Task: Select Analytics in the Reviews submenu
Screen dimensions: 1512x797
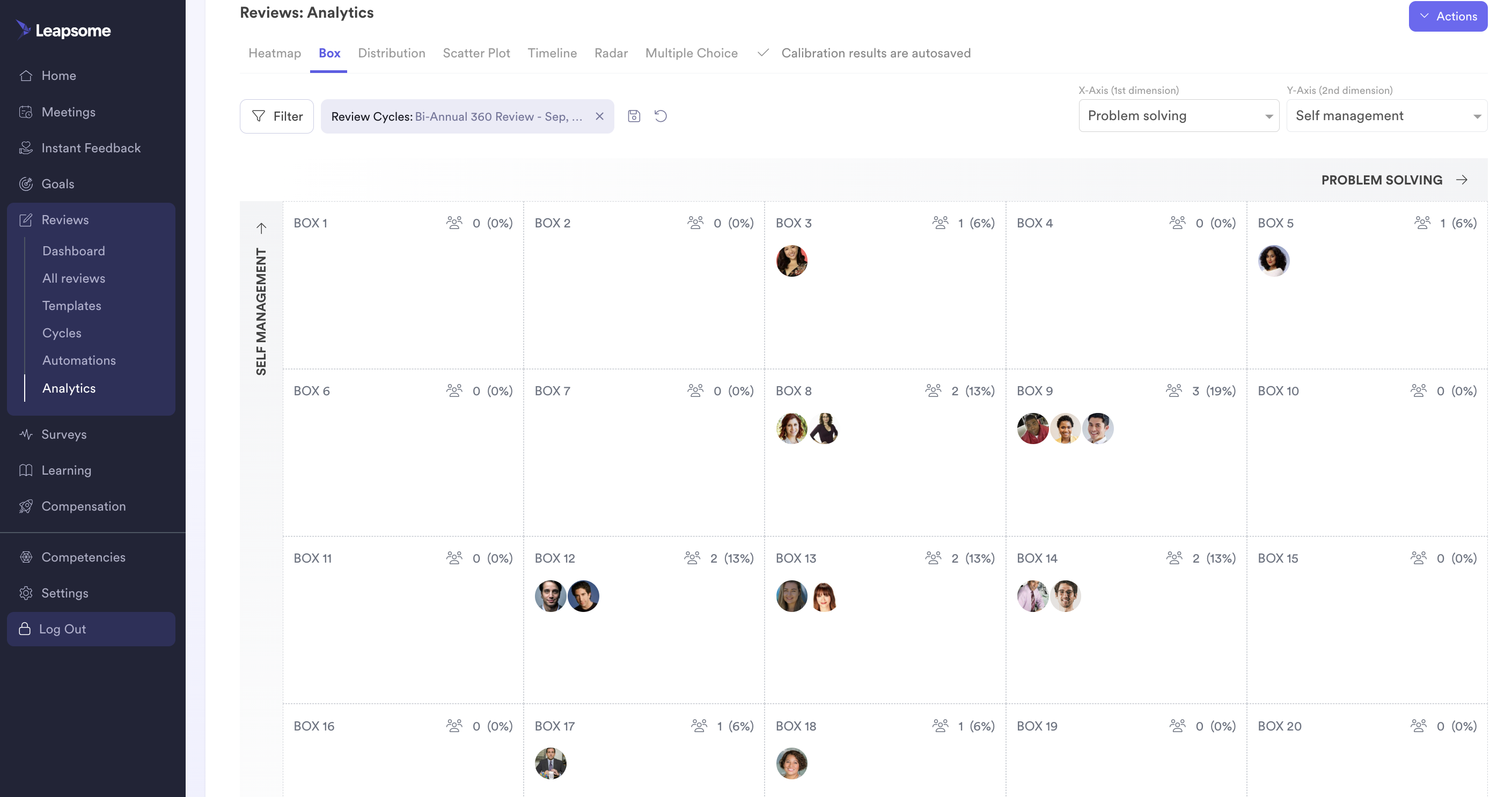Action: [69, 388]
